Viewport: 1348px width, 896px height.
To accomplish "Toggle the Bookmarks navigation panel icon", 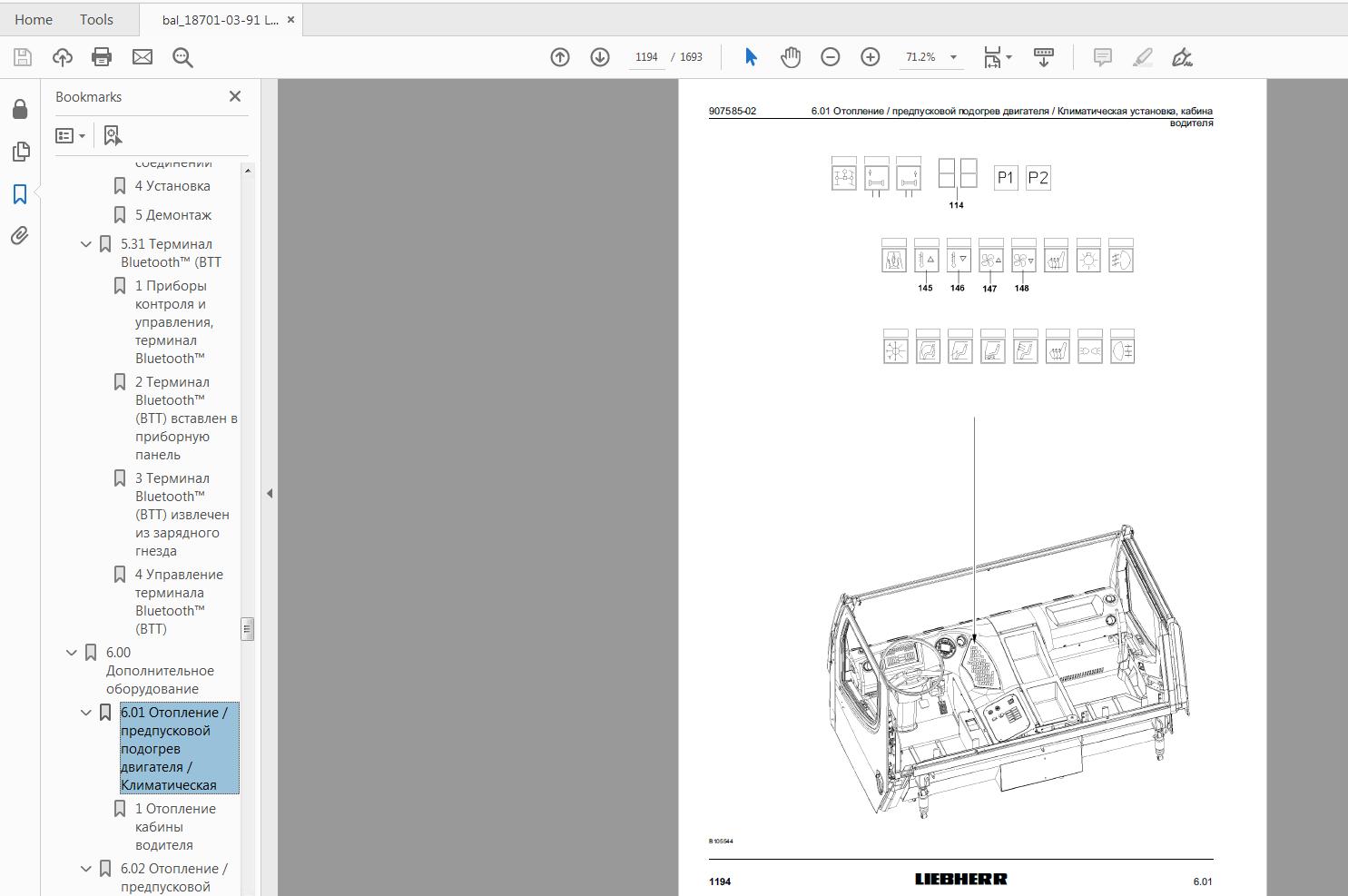I will (20, 193).
